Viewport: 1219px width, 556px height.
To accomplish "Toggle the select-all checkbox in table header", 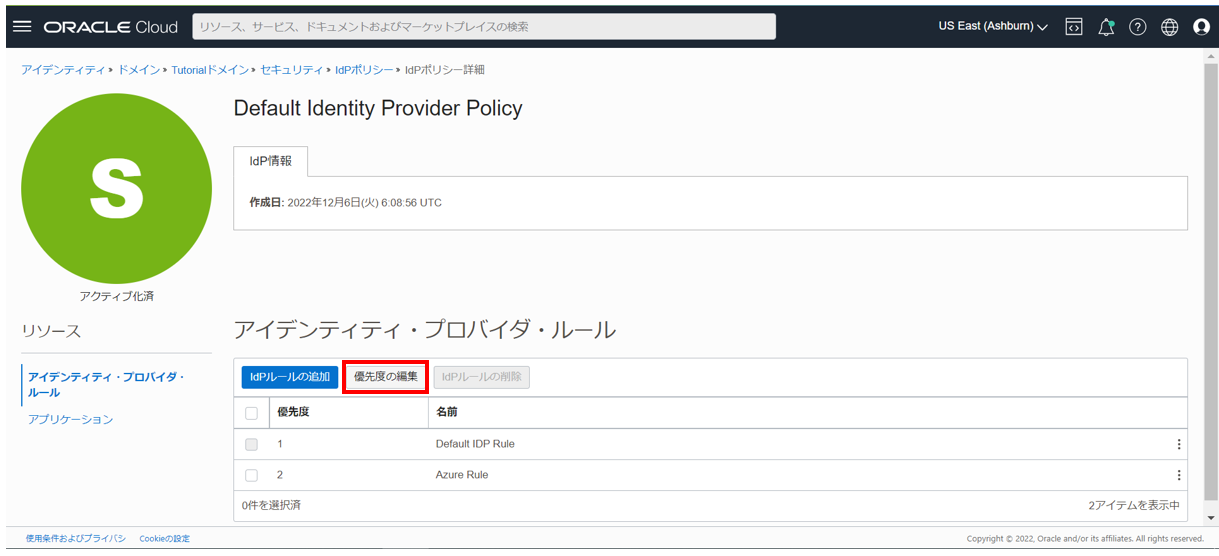I will click(x=251, y=413).
